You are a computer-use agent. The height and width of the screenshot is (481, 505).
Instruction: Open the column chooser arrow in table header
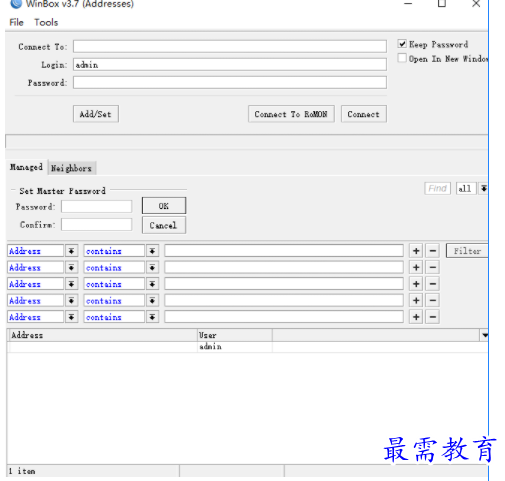point(484,335)
